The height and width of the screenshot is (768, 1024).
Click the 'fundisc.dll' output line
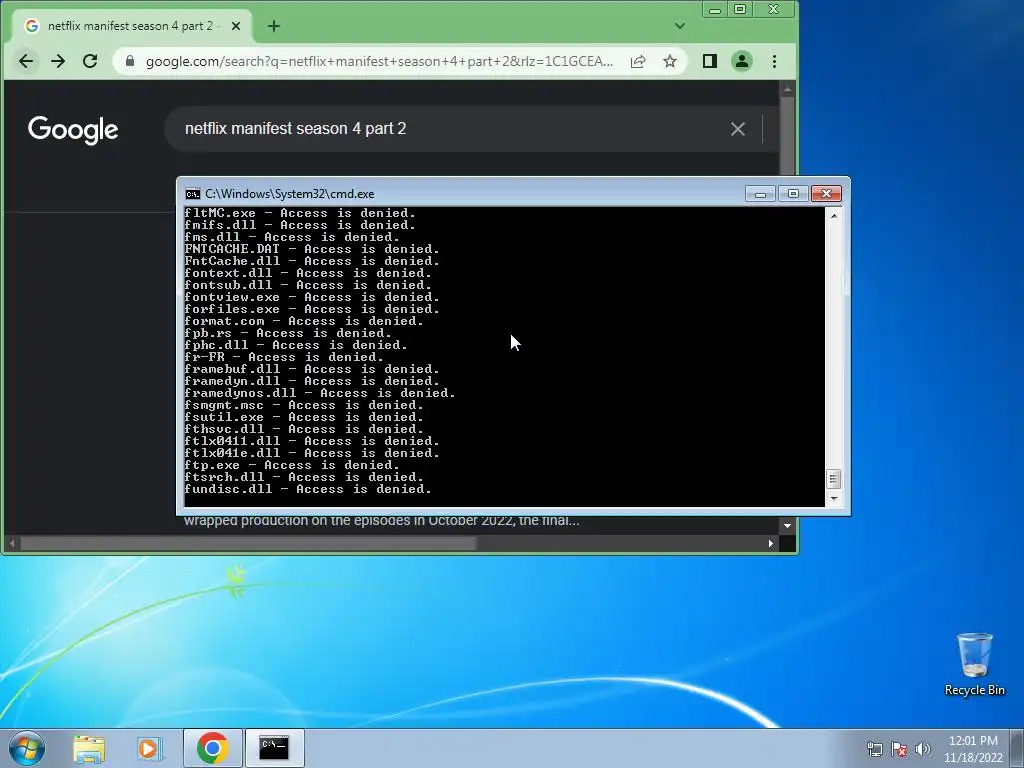pyautogui.click(x=308, y=489)
